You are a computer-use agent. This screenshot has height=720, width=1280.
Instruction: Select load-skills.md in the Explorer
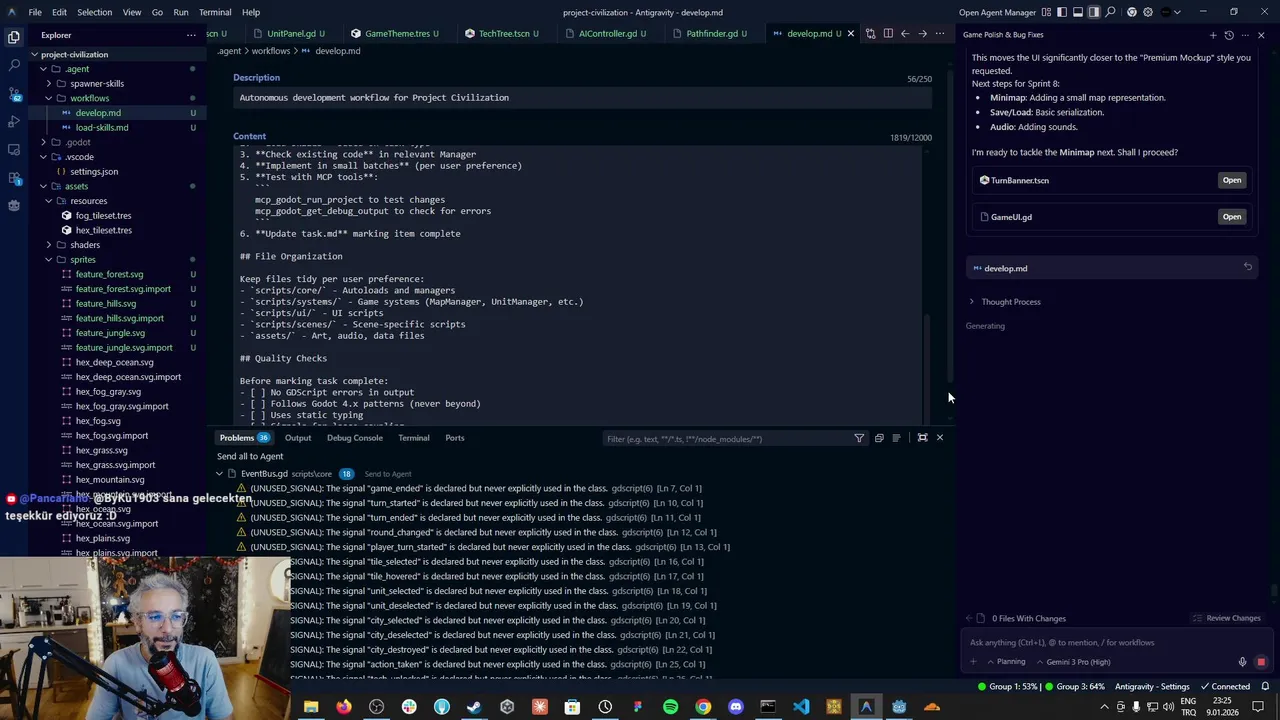[x=102, y=127]
